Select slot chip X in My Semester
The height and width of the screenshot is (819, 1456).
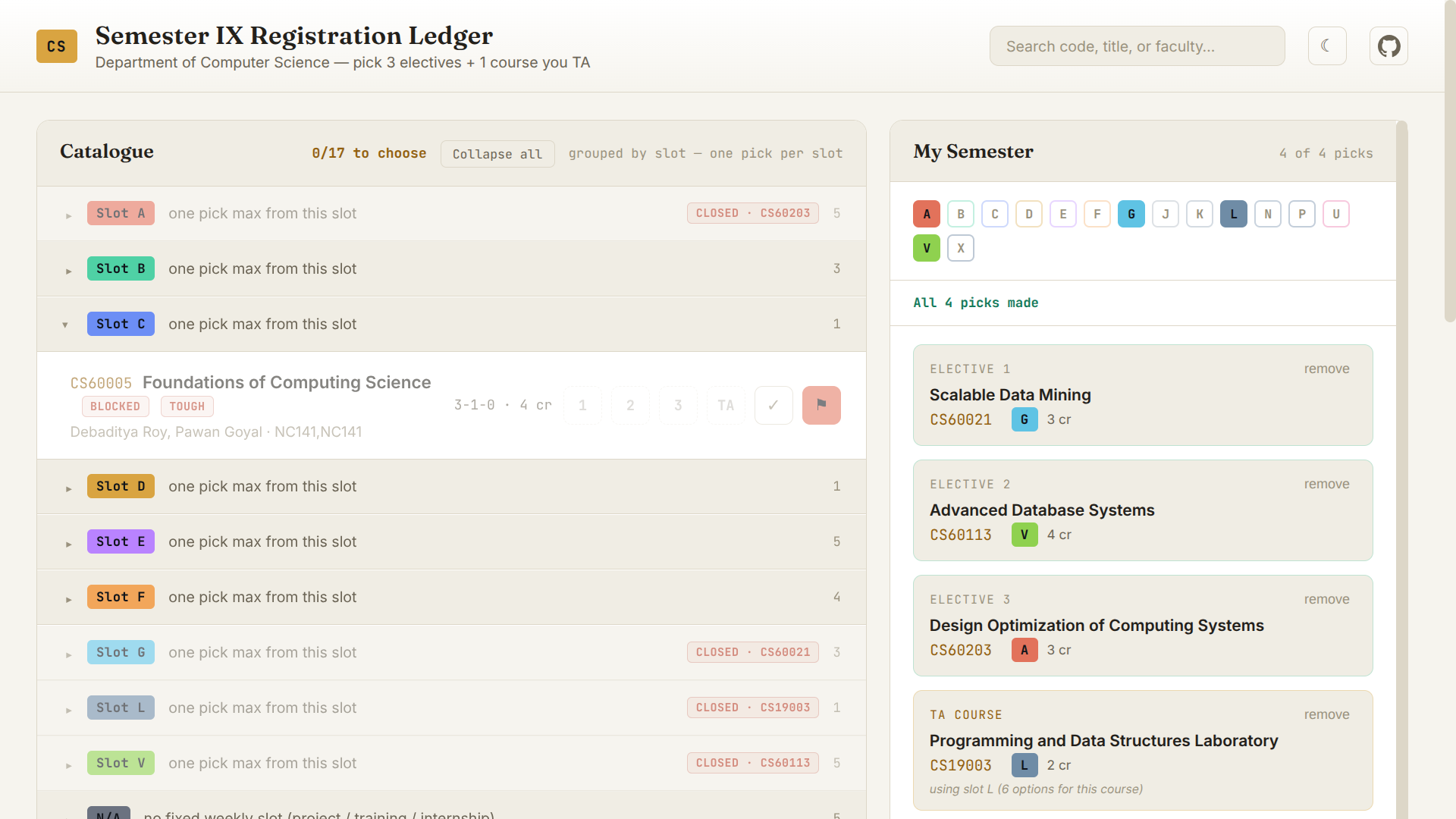coord(961,248)
